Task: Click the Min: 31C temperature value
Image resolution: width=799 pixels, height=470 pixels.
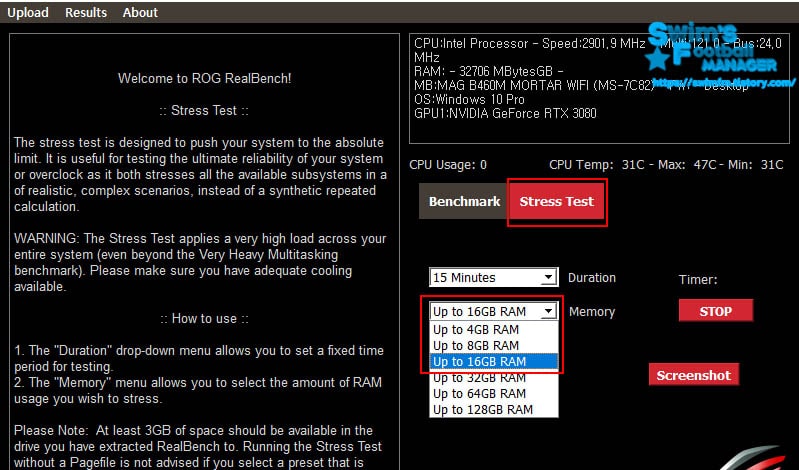Action: 755,165
